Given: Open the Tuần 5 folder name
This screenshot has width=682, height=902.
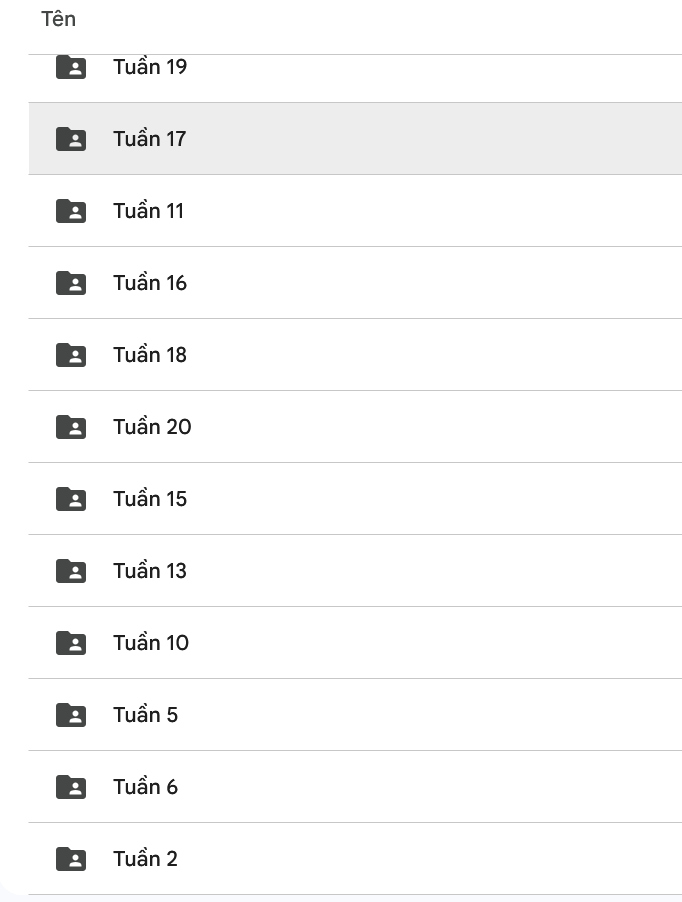Looking at the screenshot, I should pos(145,715).
